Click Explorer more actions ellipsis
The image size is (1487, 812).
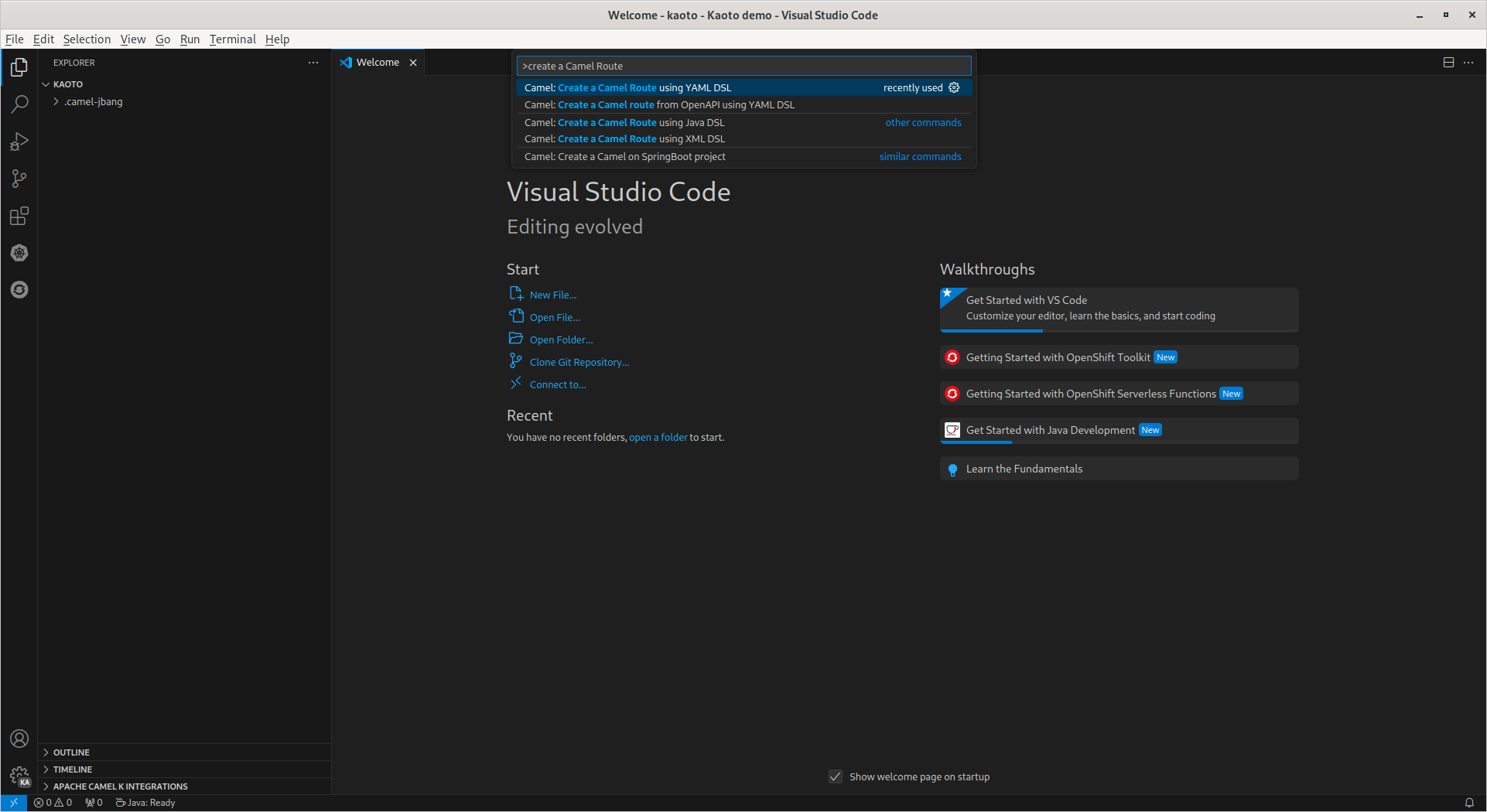(x=313, y=63)
